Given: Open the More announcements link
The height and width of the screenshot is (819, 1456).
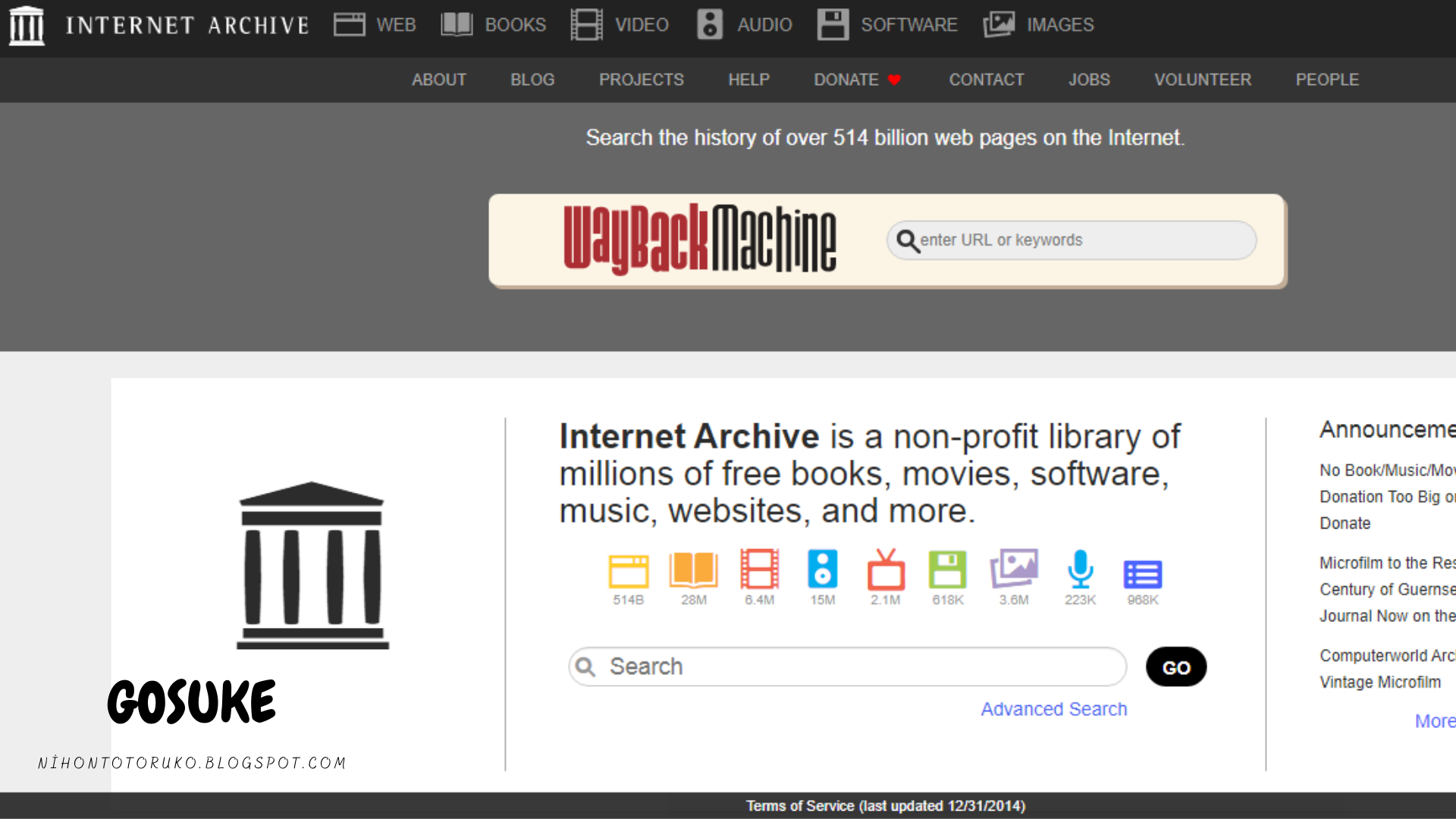Looking at the screenshot, I should click(x=1434, y=721).
